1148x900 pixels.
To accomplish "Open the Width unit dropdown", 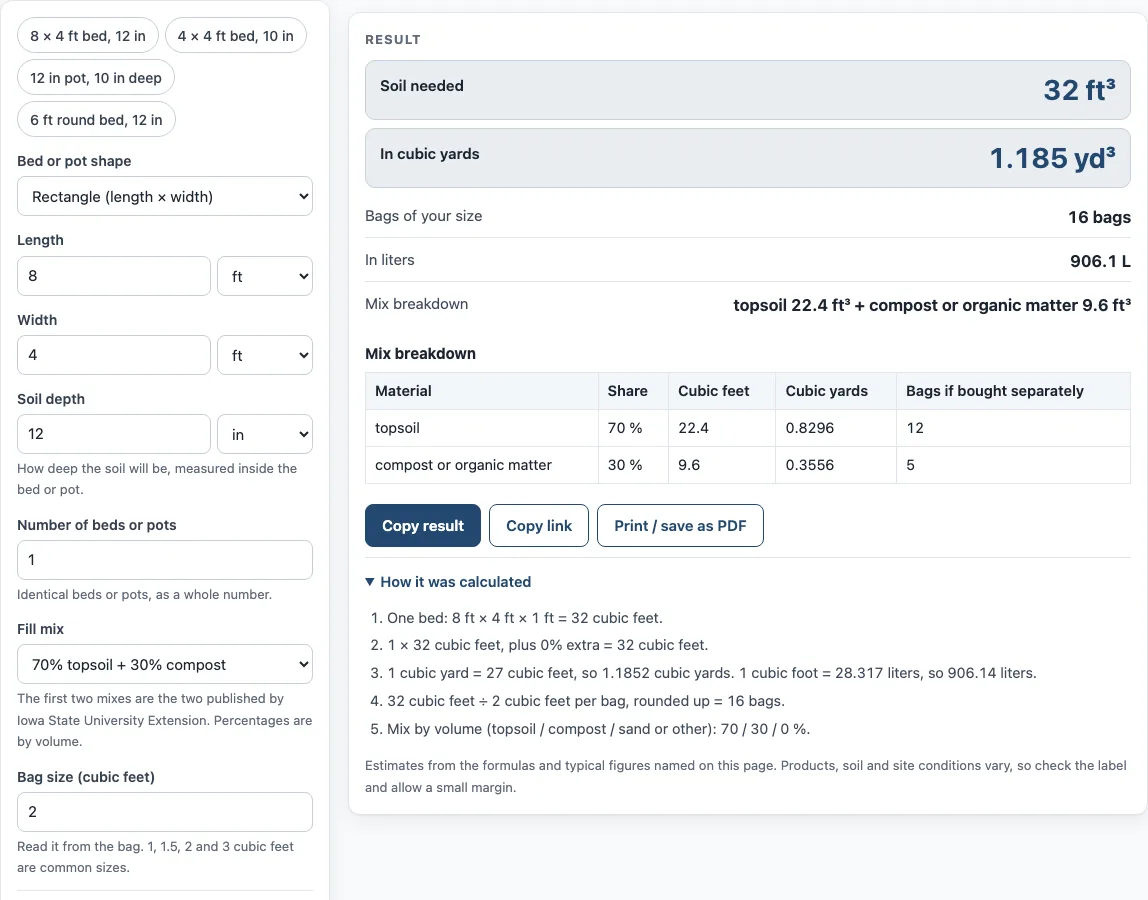I will coord(265,355).
